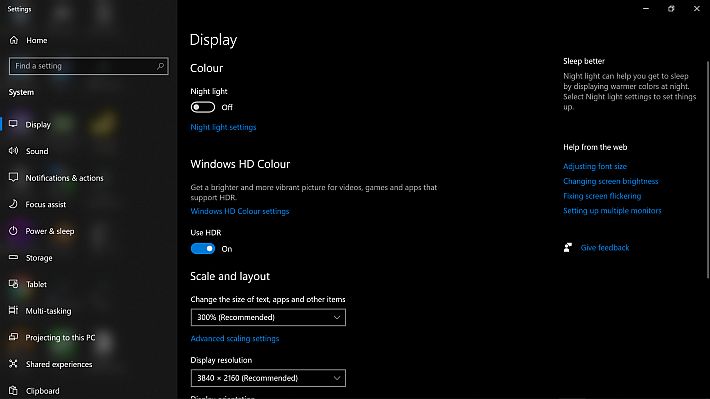
Task: Select Focus assist in sidebar
Action: click(x=46, y=205)
